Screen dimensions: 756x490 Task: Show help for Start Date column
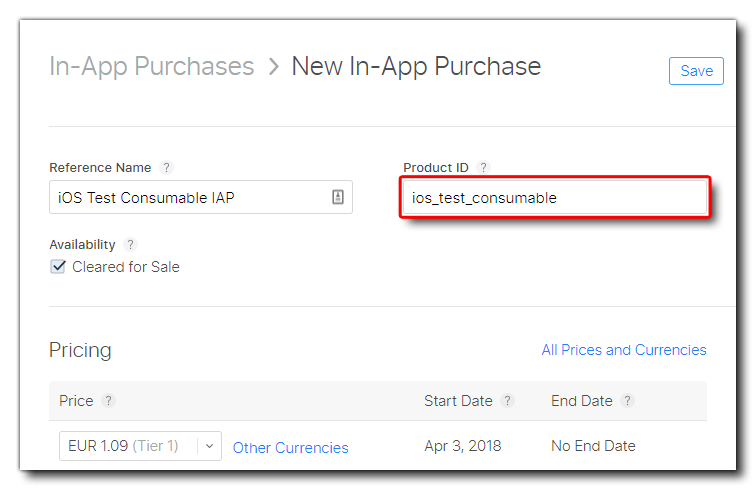(508, 401)
